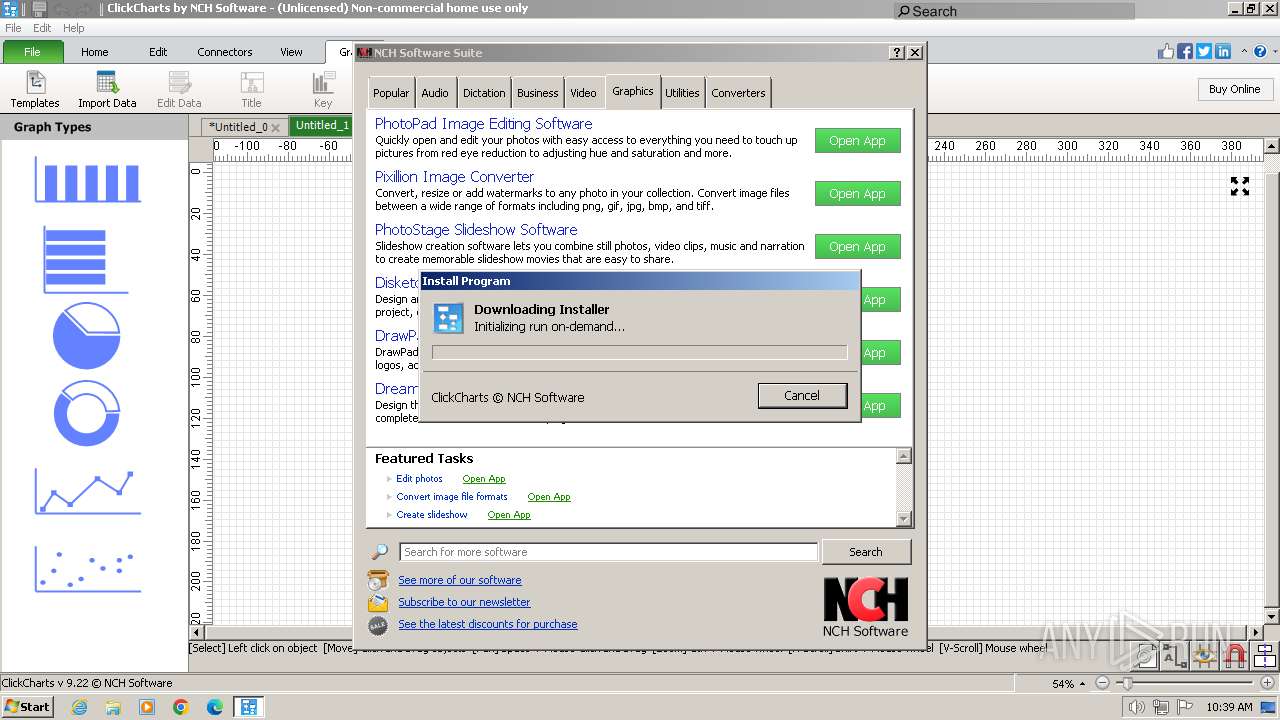Image resolution: width=1280 pixels, height=720 pixels.
Task: Click the Featured Tasks scroll down arrow
Action: pyautogui.click(x=904, y=518)
